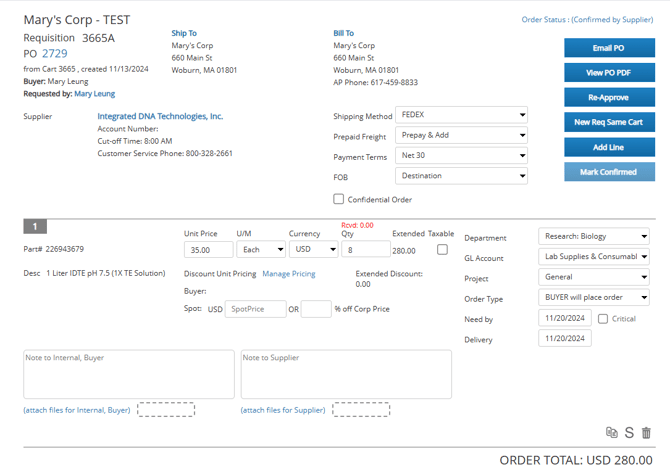The width and height of the screenshot is (670, 470).
Task: Open the Shipping Method dropdown
Action: click(461, 115)
